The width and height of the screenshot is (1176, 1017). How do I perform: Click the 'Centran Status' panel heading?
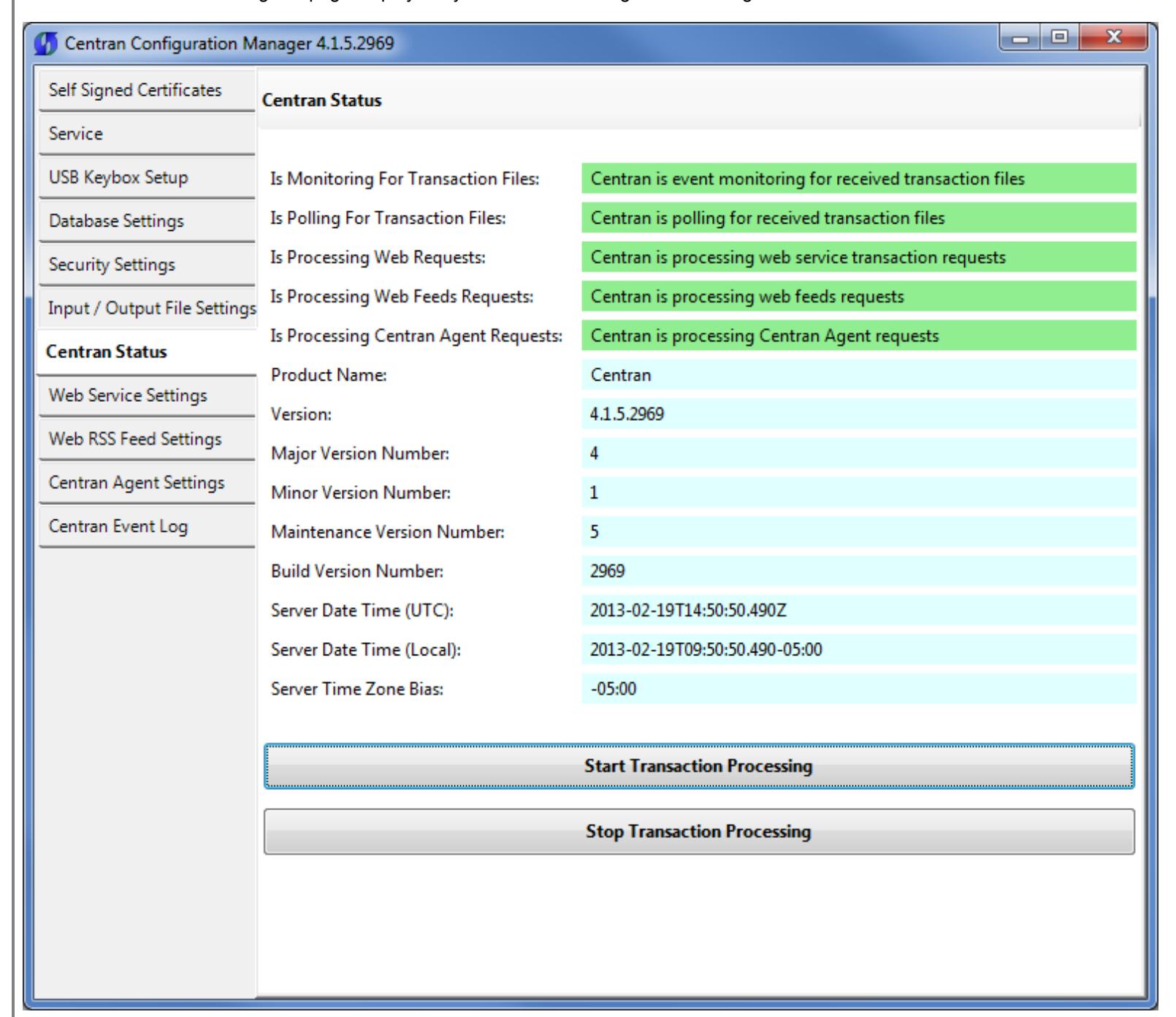pyautogui.click(x=321, y=101)
